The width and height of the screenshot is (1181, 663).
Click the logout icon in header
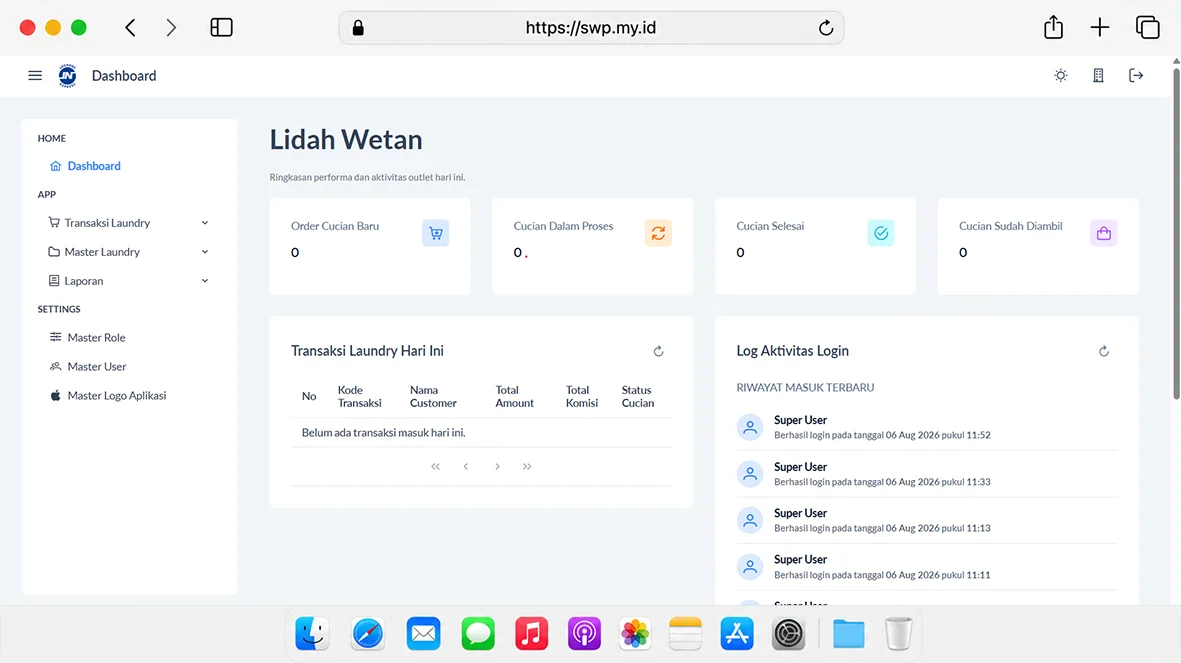point(1136,75)
